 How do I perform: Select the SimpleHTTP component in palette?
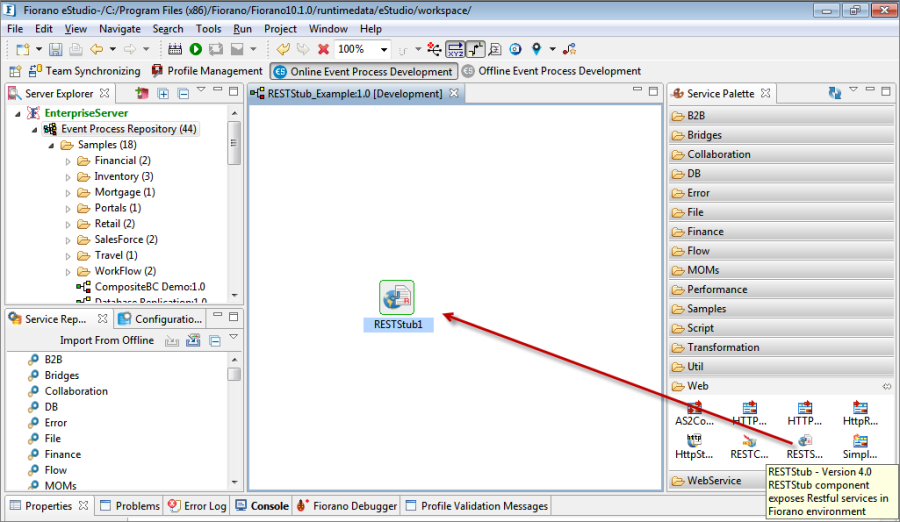tap(860, 447)
